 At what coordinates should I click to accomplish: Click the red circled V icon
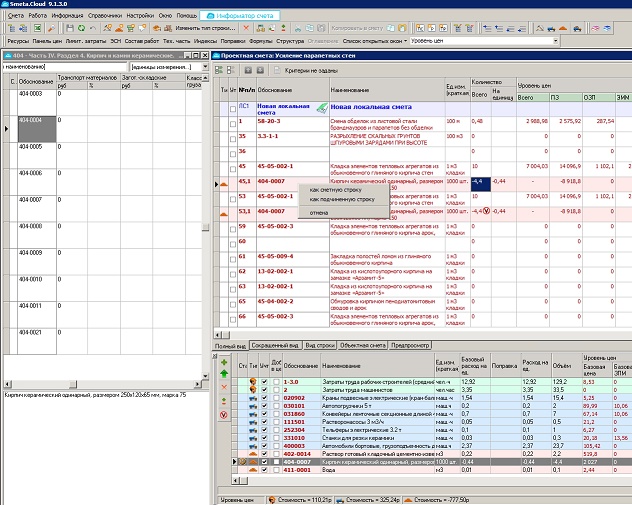223,413
